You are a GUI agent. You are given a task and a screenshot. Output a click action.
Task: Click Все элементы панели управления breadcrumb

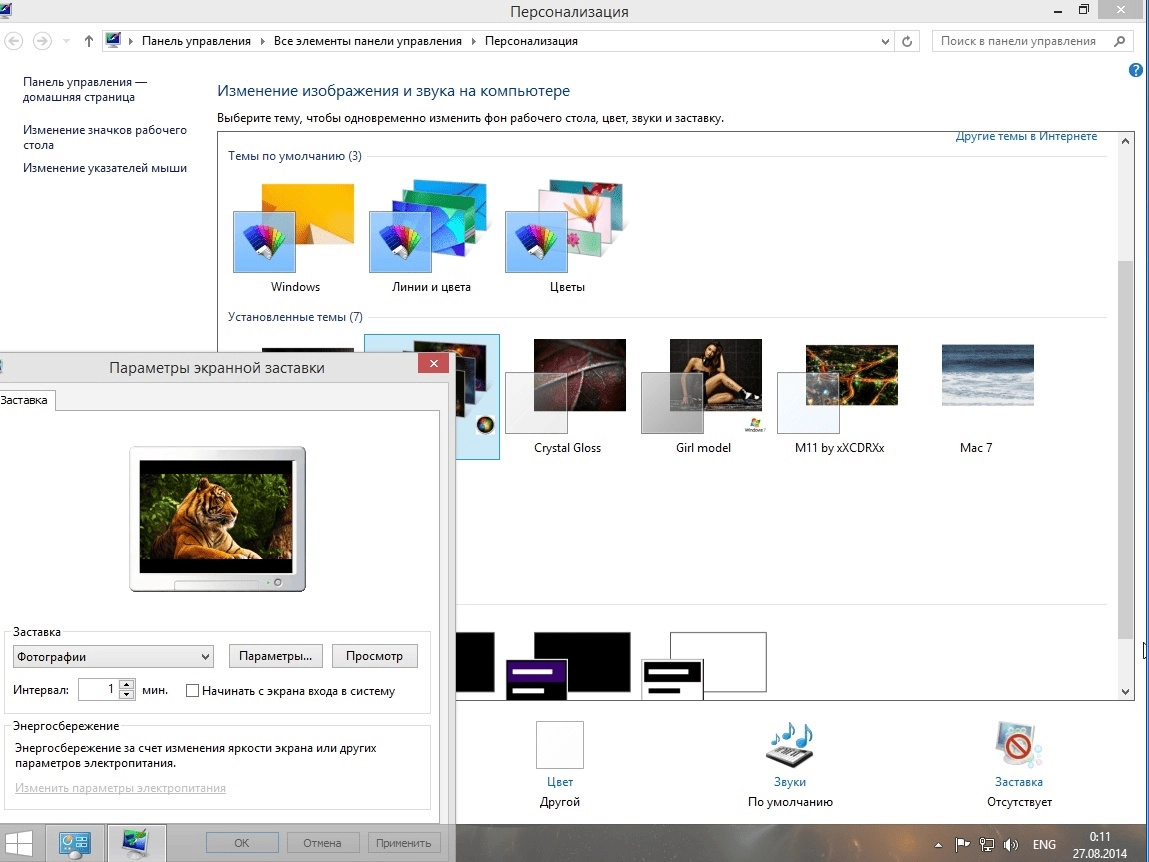368,41
